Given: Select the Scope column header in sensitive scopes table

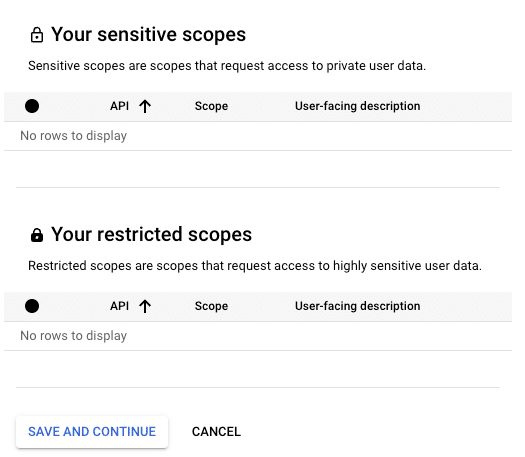Looking at the screenshot, I should click(x=211, y=106).
